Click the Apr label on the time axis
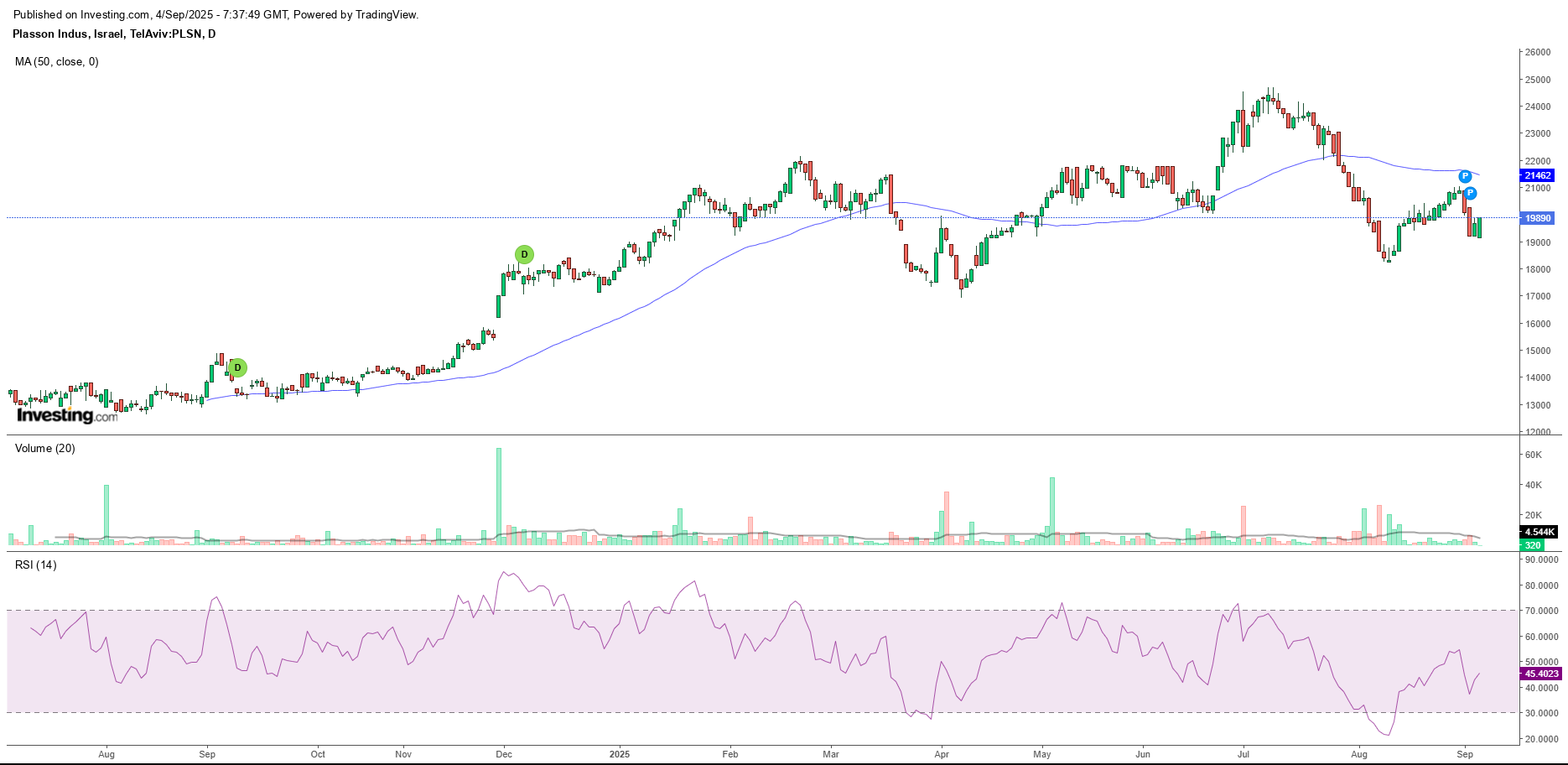 [x=942, y=754]
